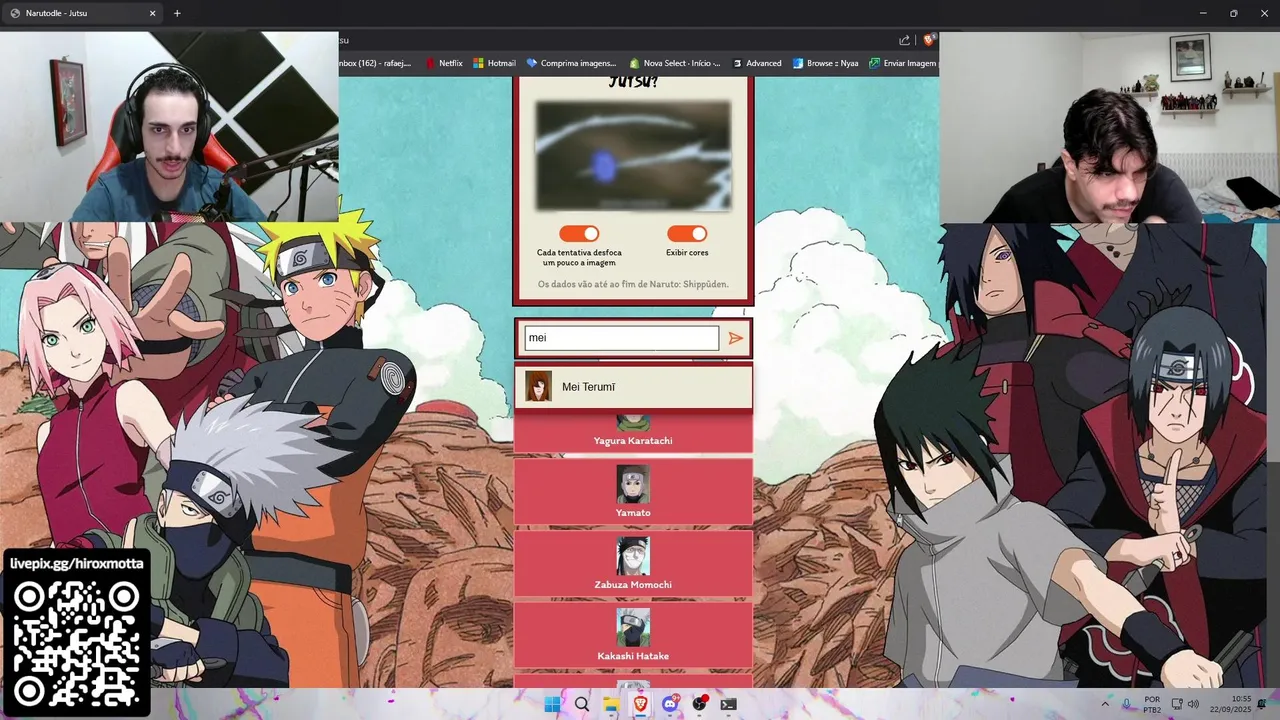This screenshot has height=720, width=1280.
Task: Open Brave browser from the taskbar
Action: click(x=640, y=704)
